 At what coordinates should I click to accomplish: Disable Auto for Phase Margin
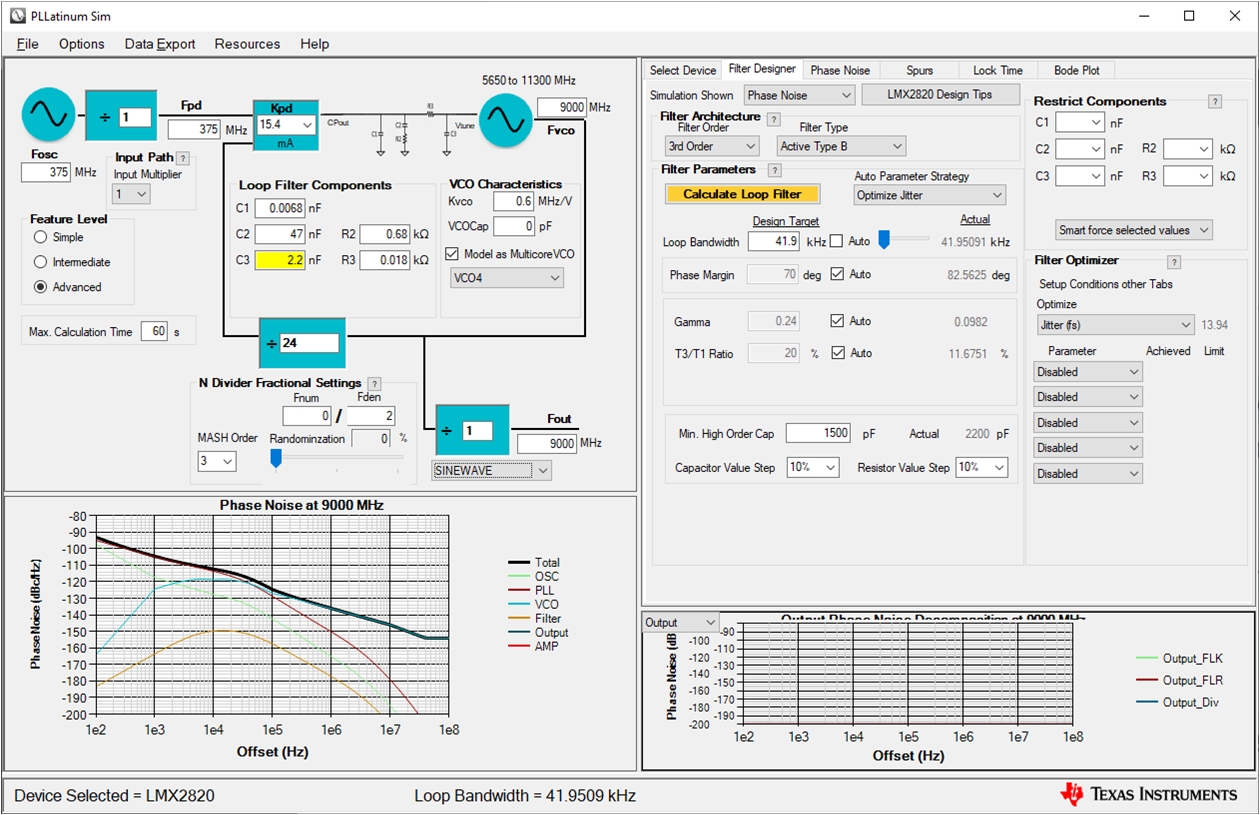click(837, 274)
